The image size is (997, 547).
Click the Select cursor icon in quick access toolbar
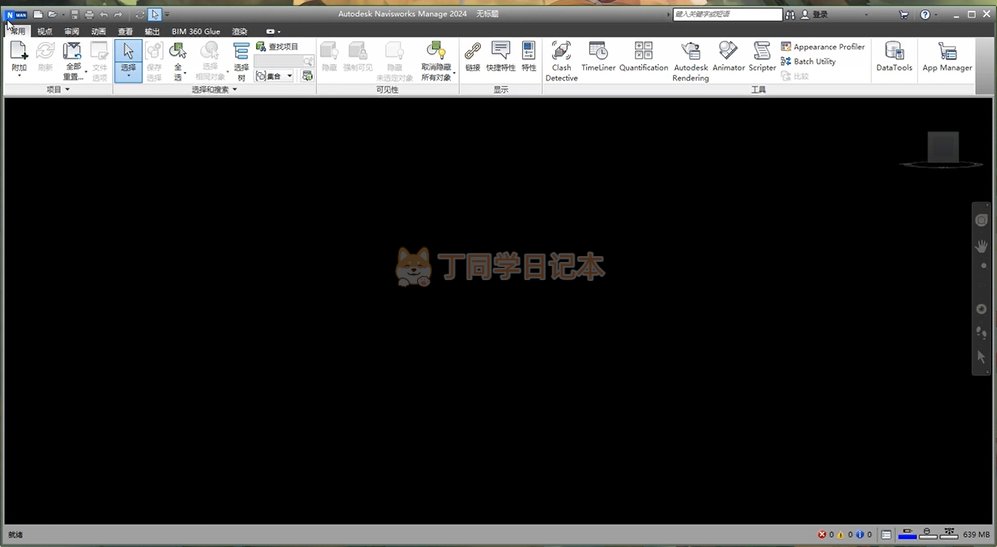155,14
